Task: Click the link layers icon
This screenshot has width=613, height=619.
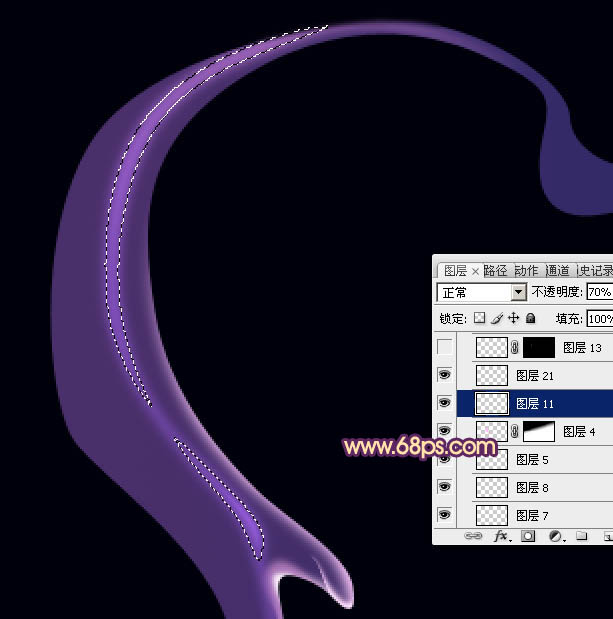Action: 473,537
